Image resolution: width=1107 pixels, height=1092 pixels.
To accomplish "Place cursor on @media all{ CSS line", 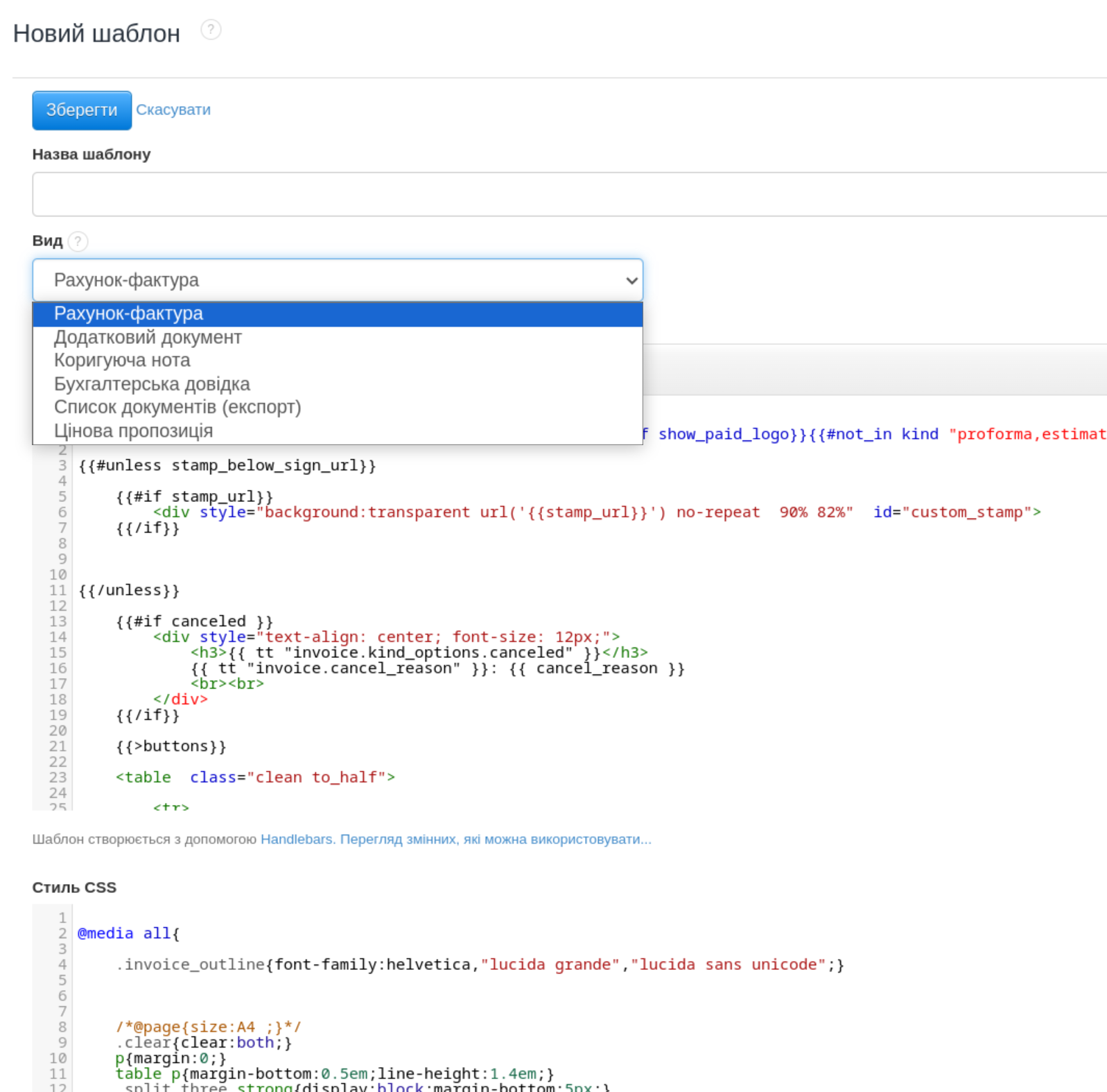I will coord(129,933).
